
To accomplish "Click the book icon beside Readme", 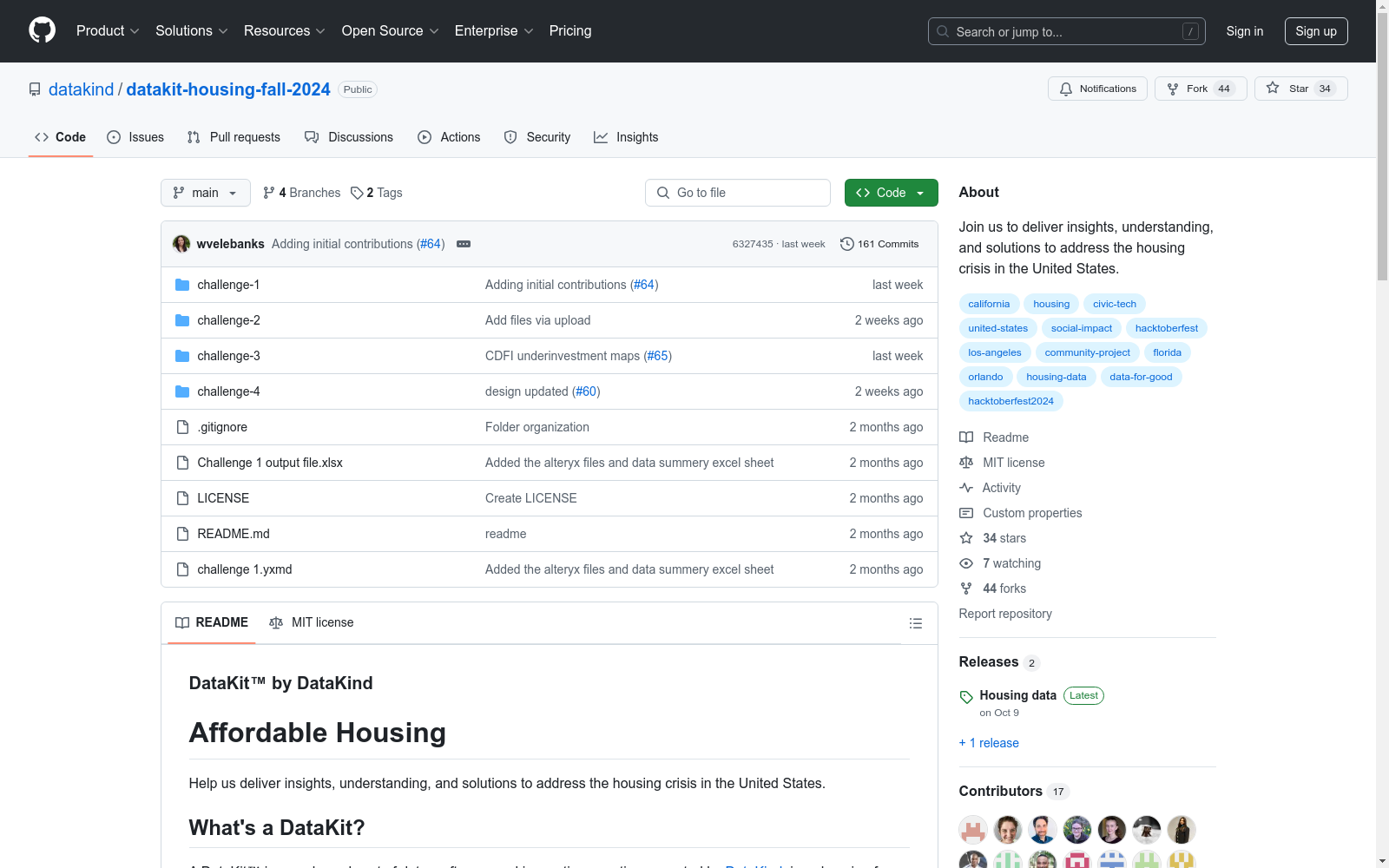I will [966, 437].
